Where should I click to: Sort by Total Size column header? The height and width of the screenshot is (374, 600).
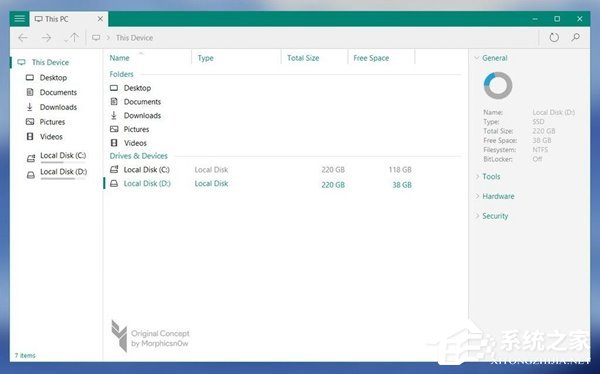pos(303,58)
